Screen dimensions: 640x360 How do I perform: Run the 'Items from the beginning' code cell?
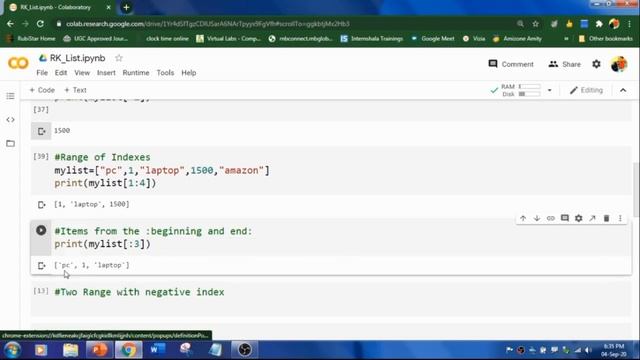(x=41, y=230)
